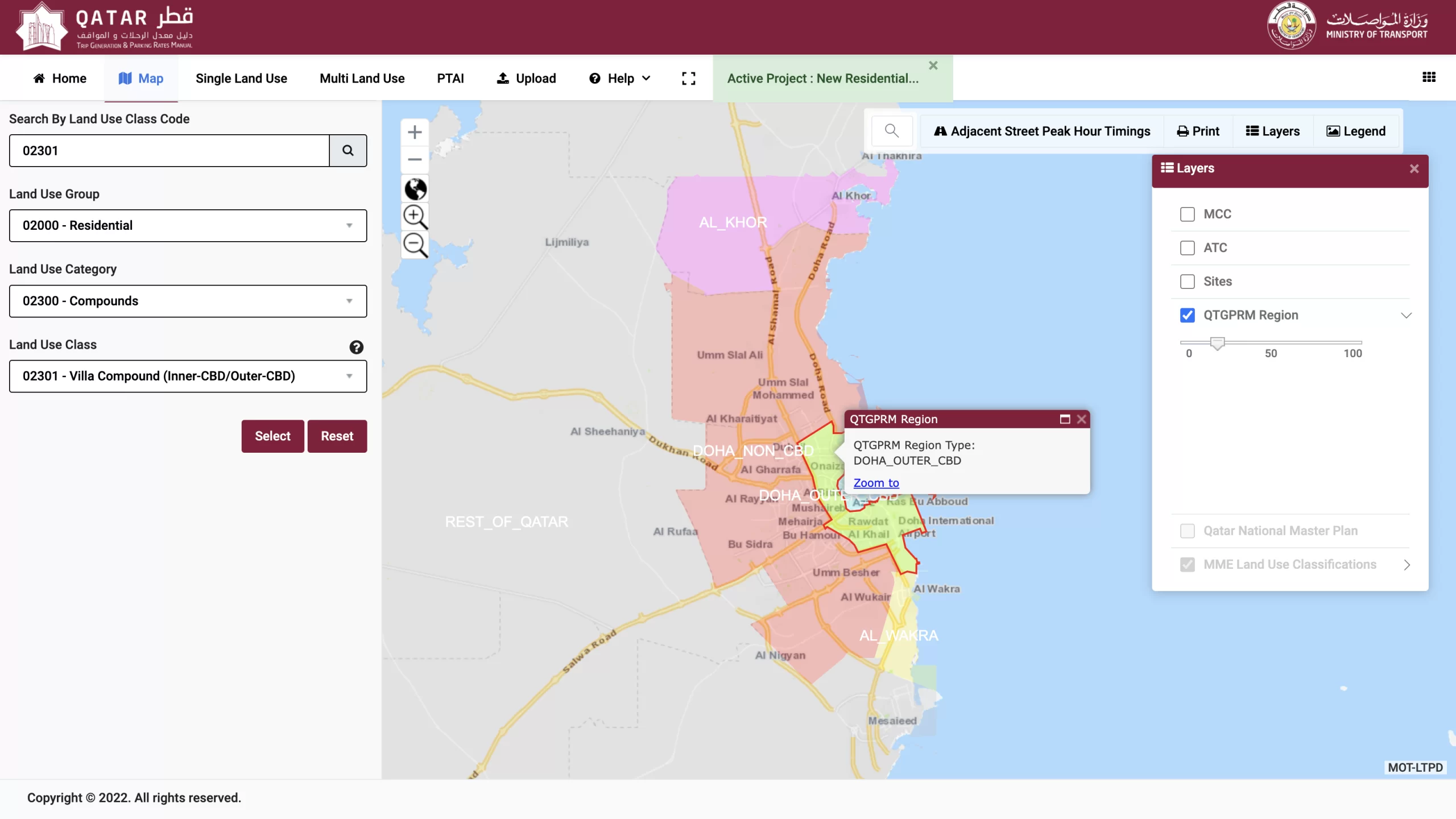
Task: Click the Land Use Class help question icon
Action: pyautogui.click(x=356, y=347)
